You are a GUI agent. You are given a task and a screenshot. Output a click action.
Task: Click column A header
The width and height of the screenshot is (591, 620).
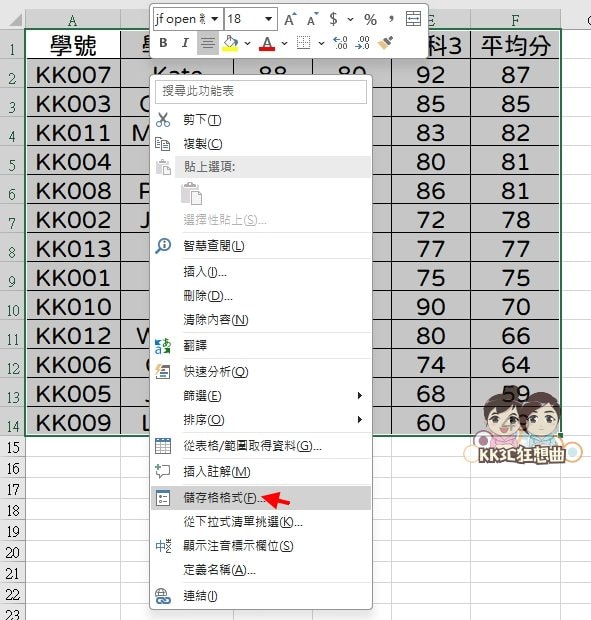pos(73,20)
